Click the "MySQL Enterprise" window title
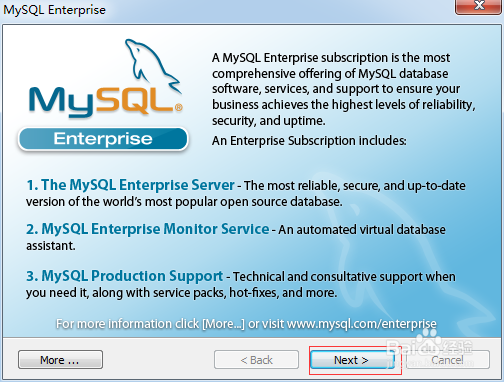 (54, 10)
